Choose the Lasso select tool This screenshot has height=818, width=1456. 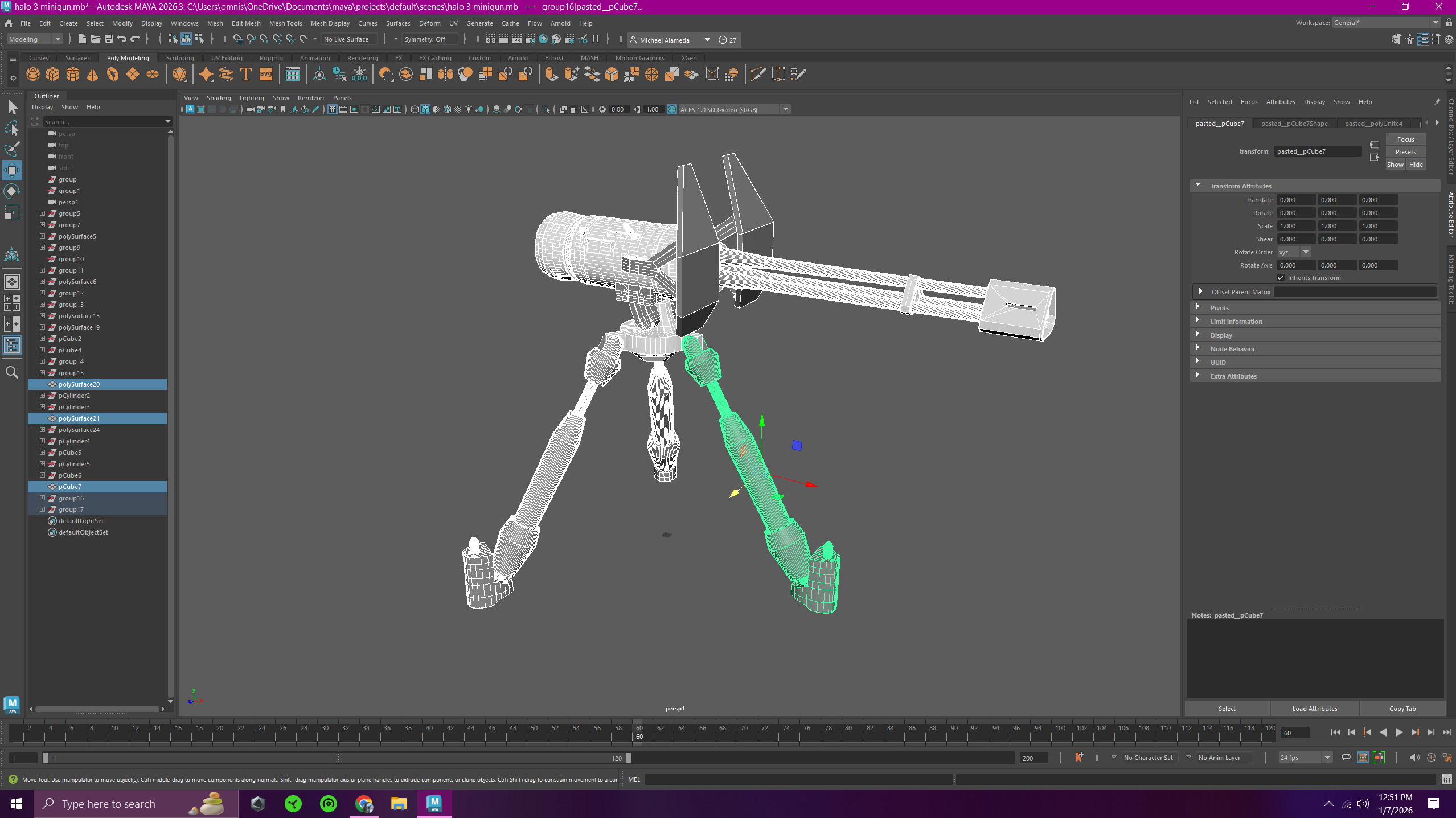(11, 129)
